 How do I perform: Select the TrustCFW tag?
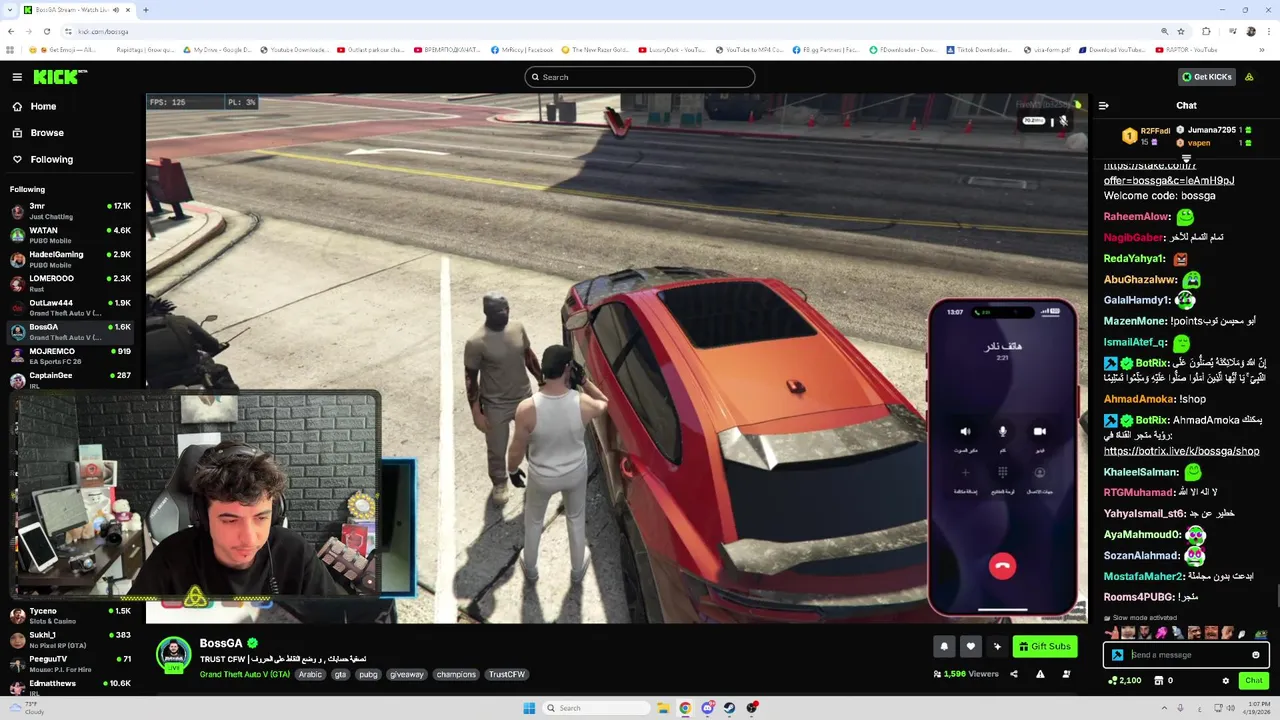[507, 674]
